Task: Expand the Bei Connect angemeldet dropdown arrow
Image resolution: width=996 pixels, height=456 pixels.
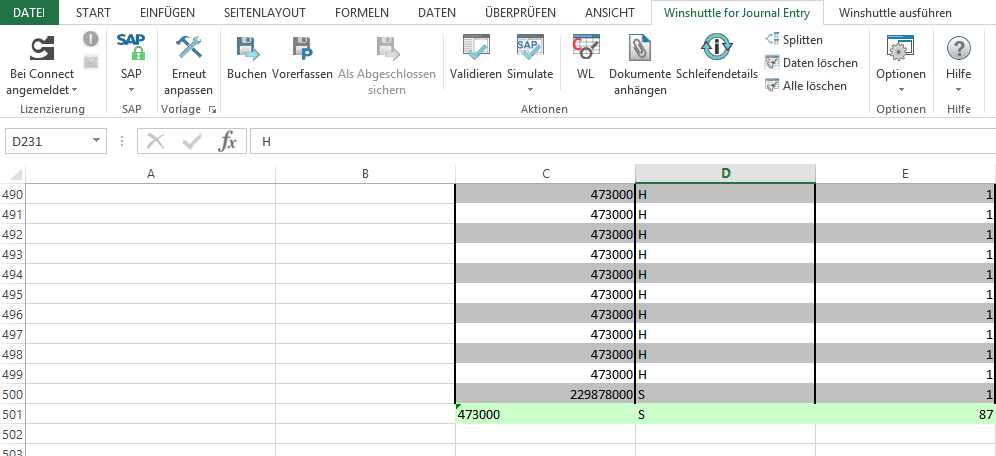Action: click(74, 90)
